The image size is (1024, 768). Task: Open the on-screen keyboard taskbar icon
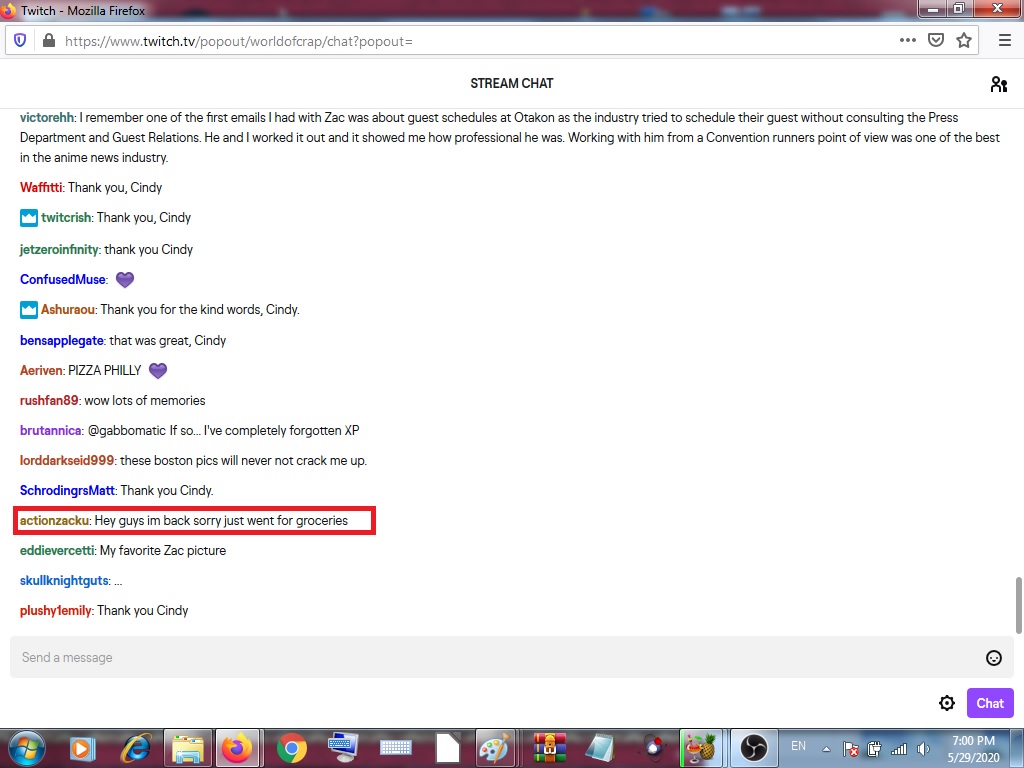pyautogui.click(x=396, y=748)
